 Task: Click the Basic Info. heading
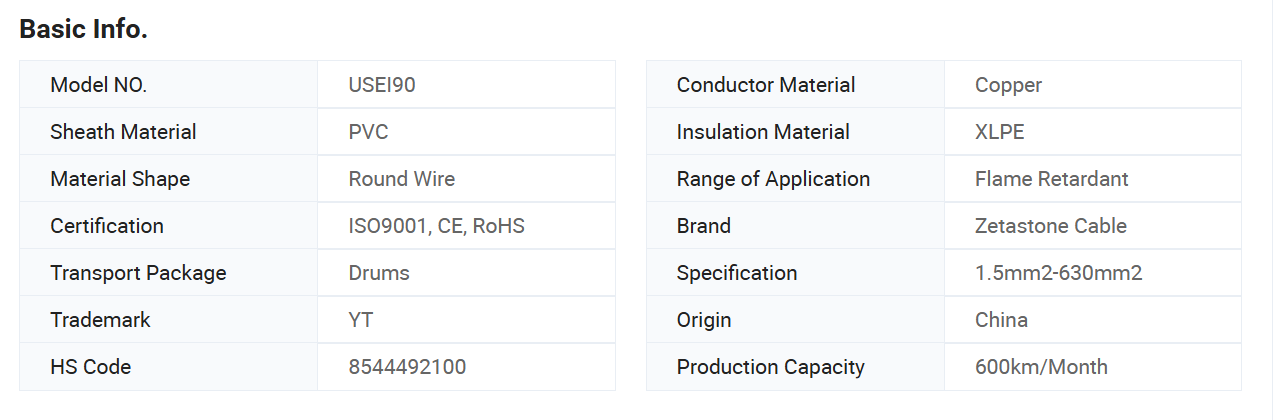click(84, 29)
